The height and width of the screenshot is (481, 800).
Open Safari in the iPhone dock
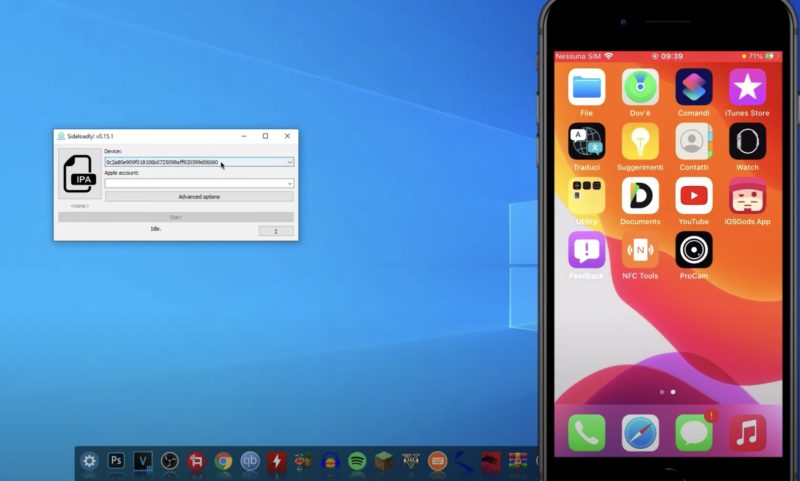(x=640, y=433)
